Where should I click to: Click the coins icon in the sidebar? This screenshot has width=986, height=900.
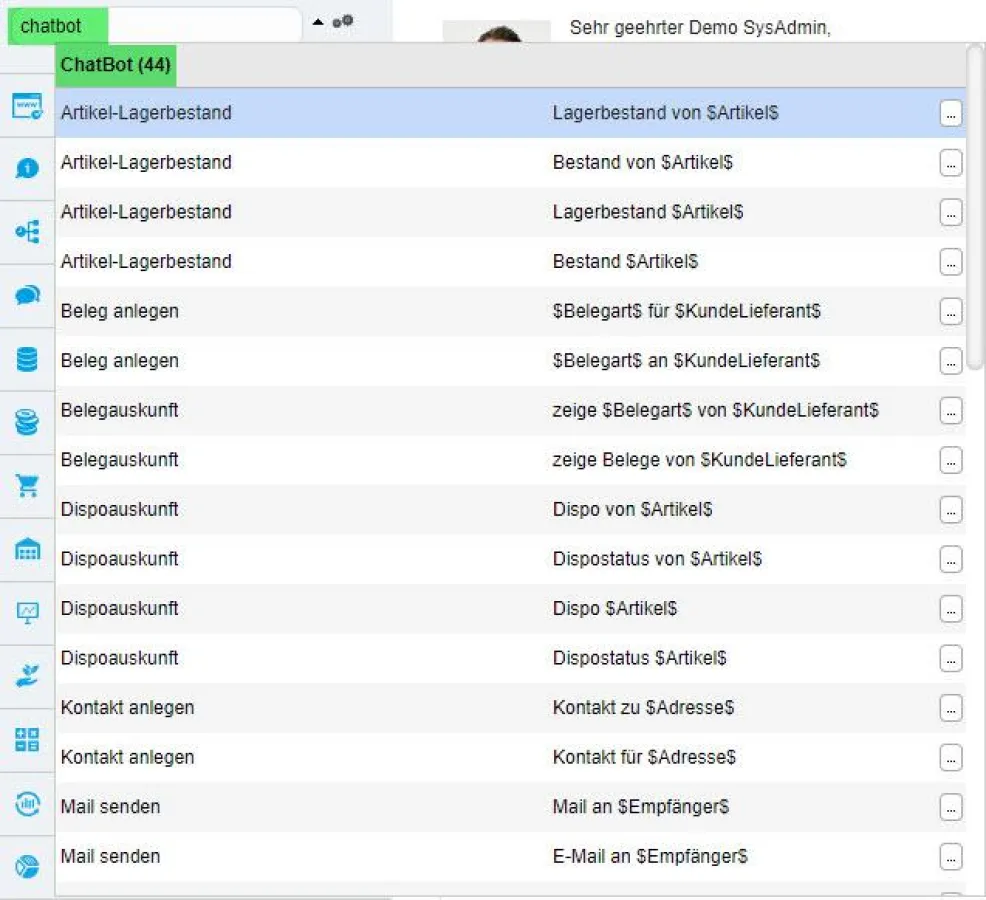point(27,420)
